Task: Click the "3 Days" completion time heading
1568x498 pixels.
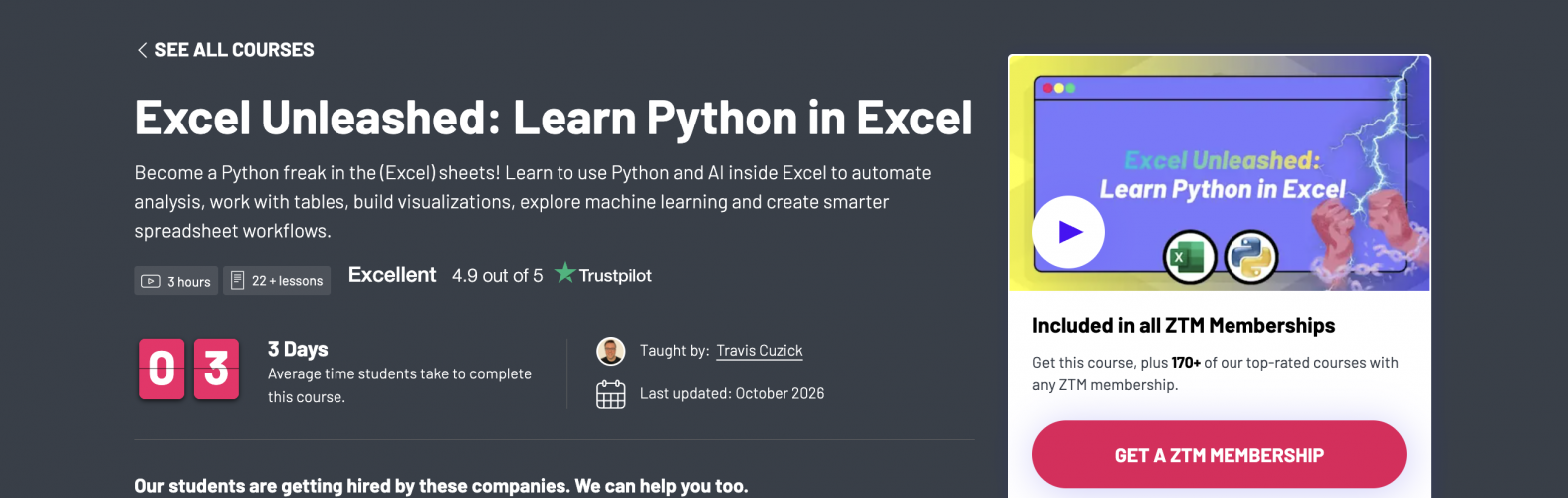Action: click(x=298, y=349)
